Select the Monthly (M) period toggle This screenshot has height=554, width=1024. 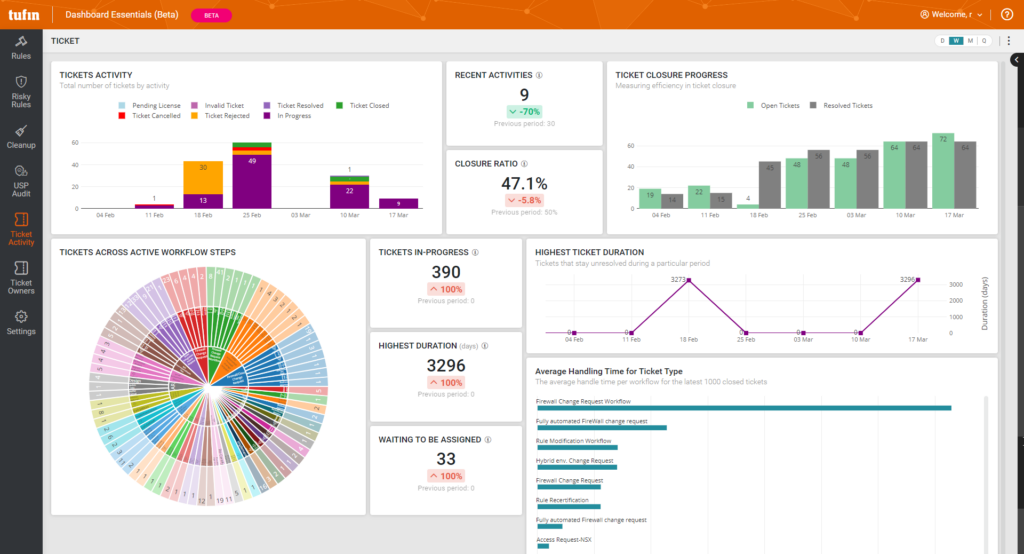pyautogui.click(x=970, y=41)
